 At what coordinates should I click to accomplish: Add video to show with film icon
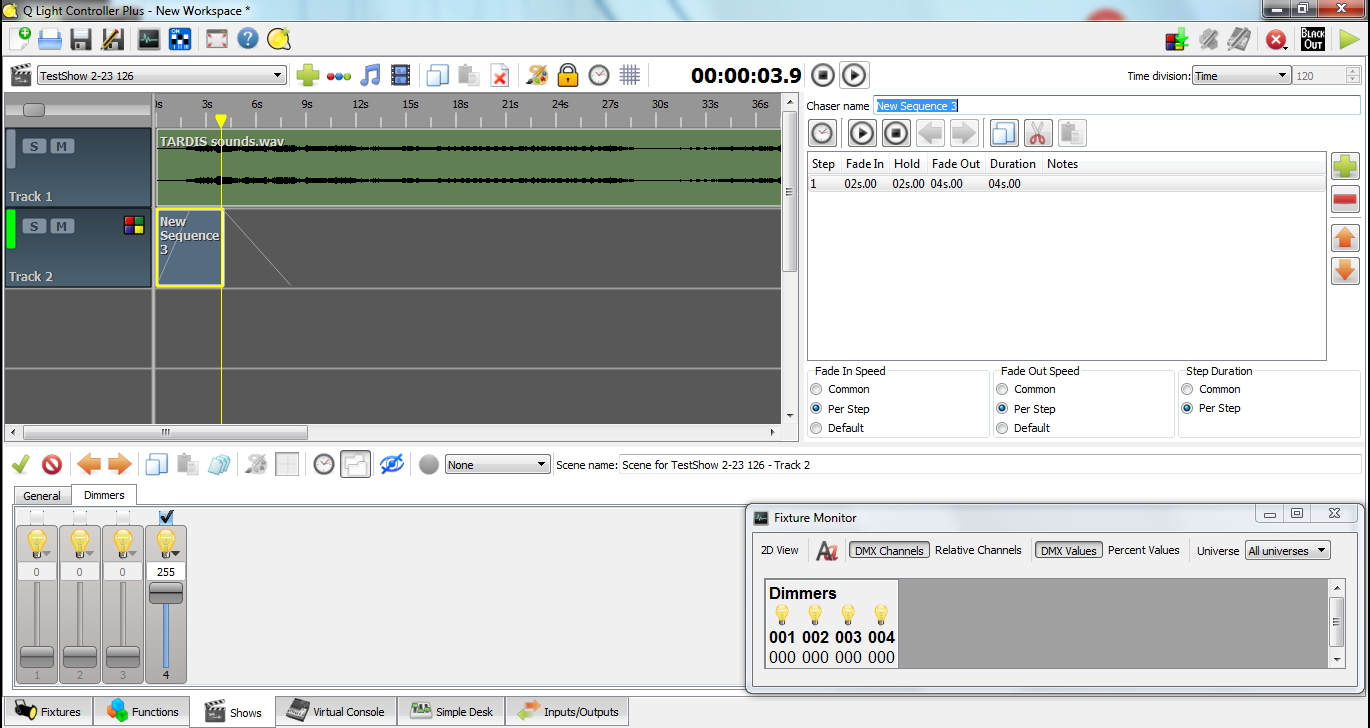(x=401, y=75)
